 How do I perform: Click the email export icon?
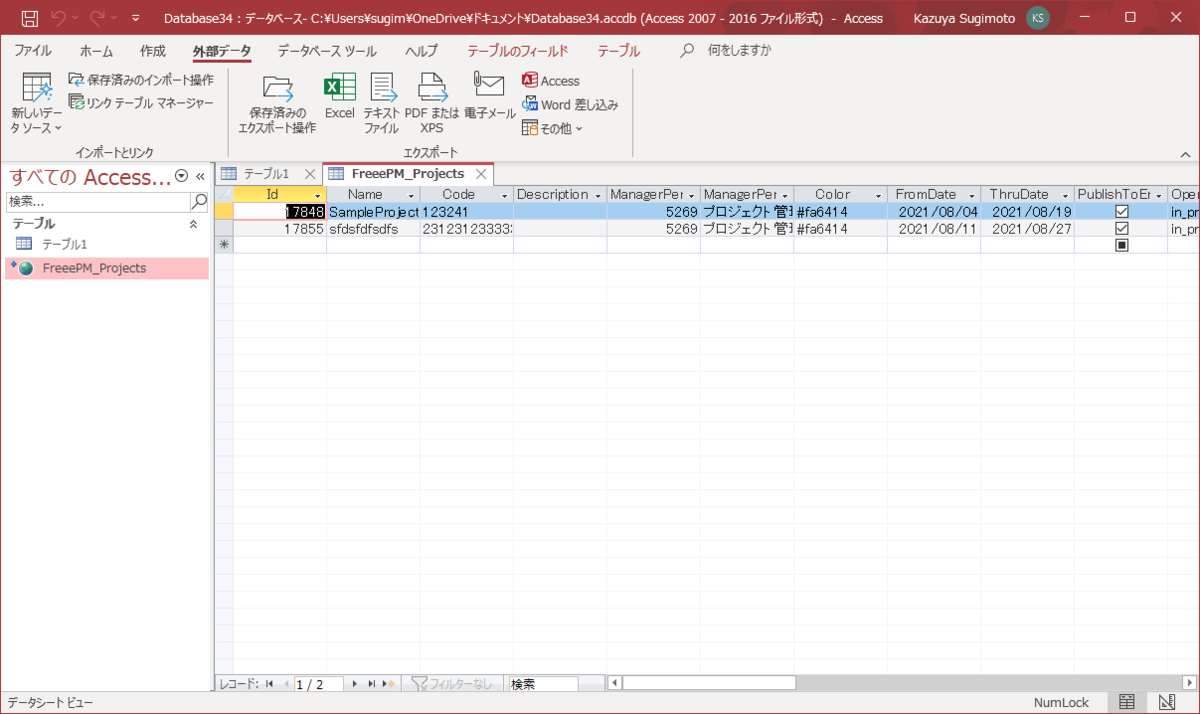coord(489,97)
